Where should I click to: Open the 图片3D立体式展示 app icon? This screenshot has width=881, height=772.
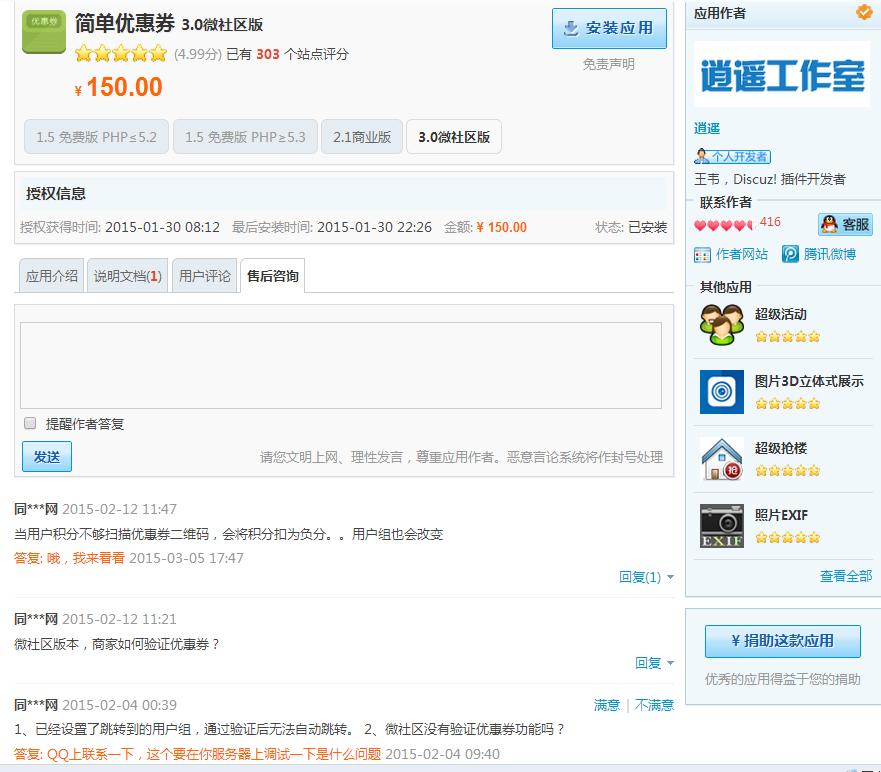(x=720, y=392)
